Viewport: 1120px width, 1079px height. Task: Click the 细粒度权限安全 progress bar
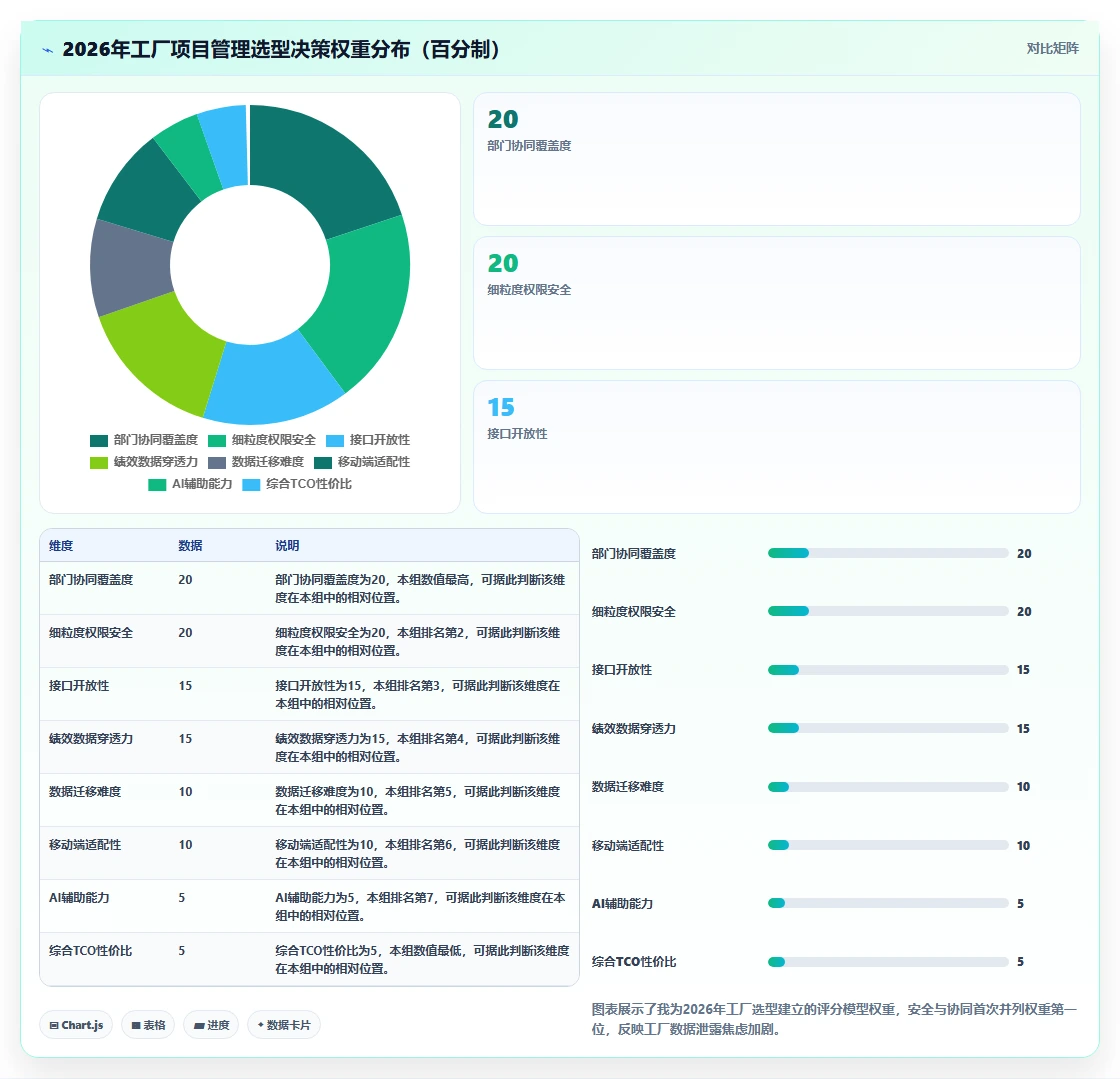pyautogui.click(x=888, y=611)
